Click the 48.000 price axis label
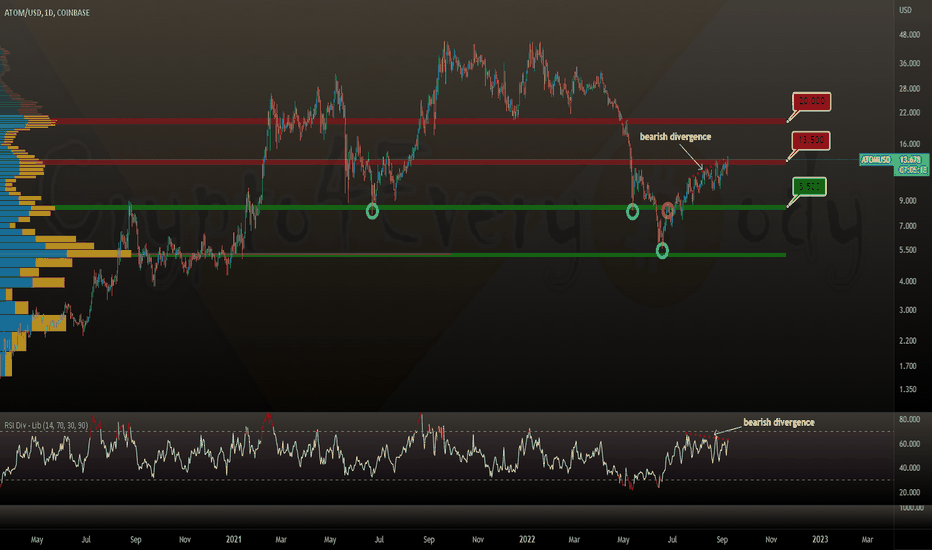This screenshot has width=932, height=550. pos(910,35)
